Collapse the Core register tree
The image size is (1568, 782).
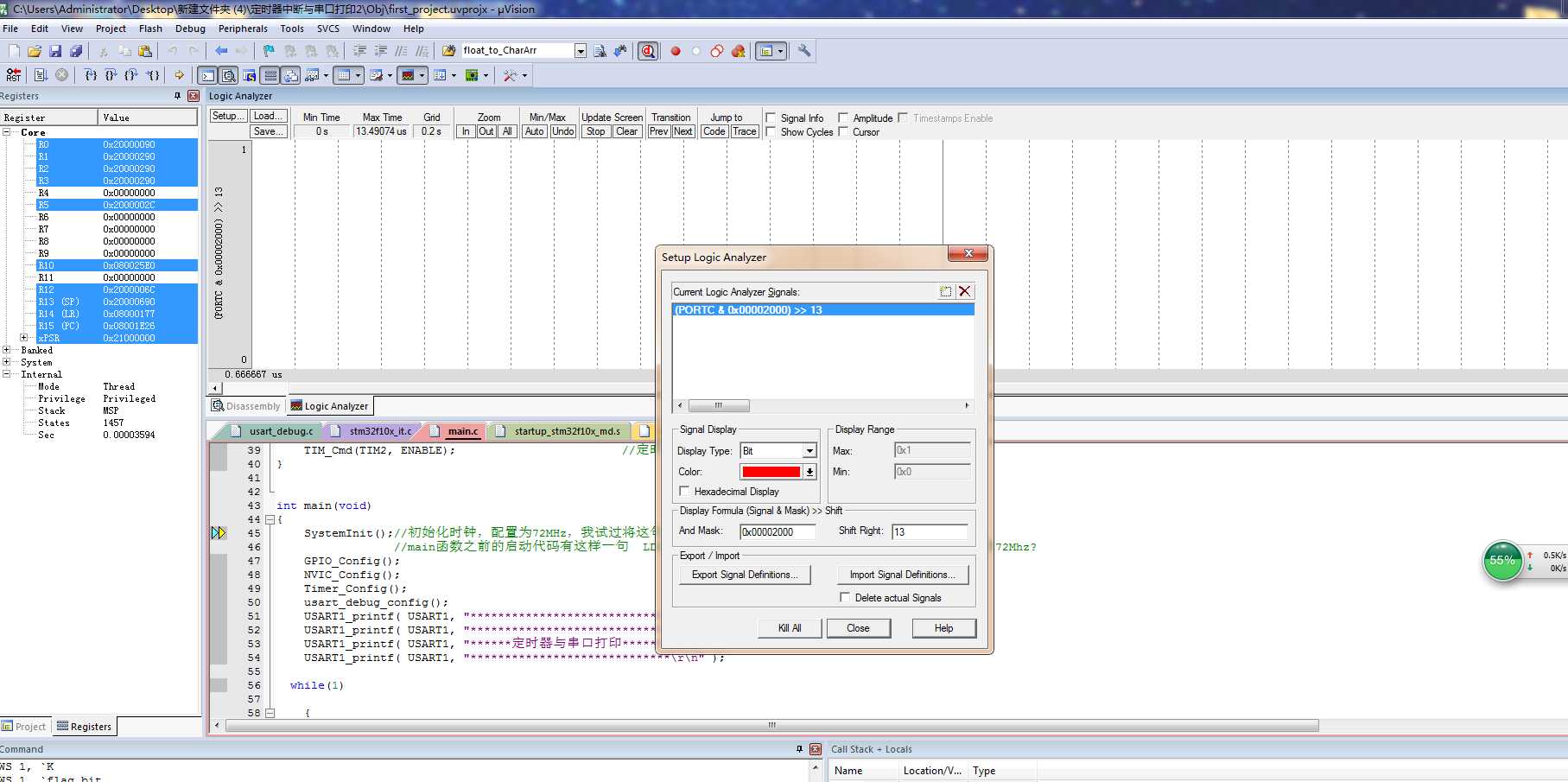tap(7, 132)
